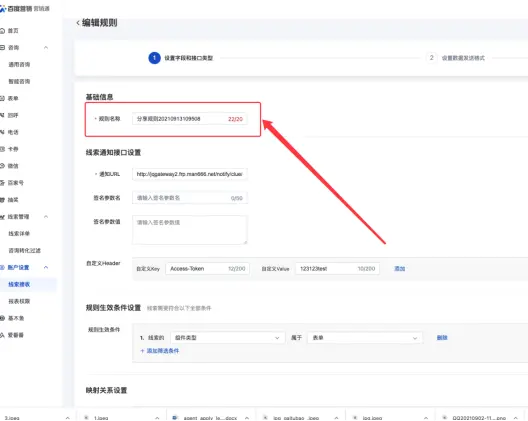Click the 基木鱼 sidebar icon
This screenshot has height=421, width=528.
(x=2, y=318)
